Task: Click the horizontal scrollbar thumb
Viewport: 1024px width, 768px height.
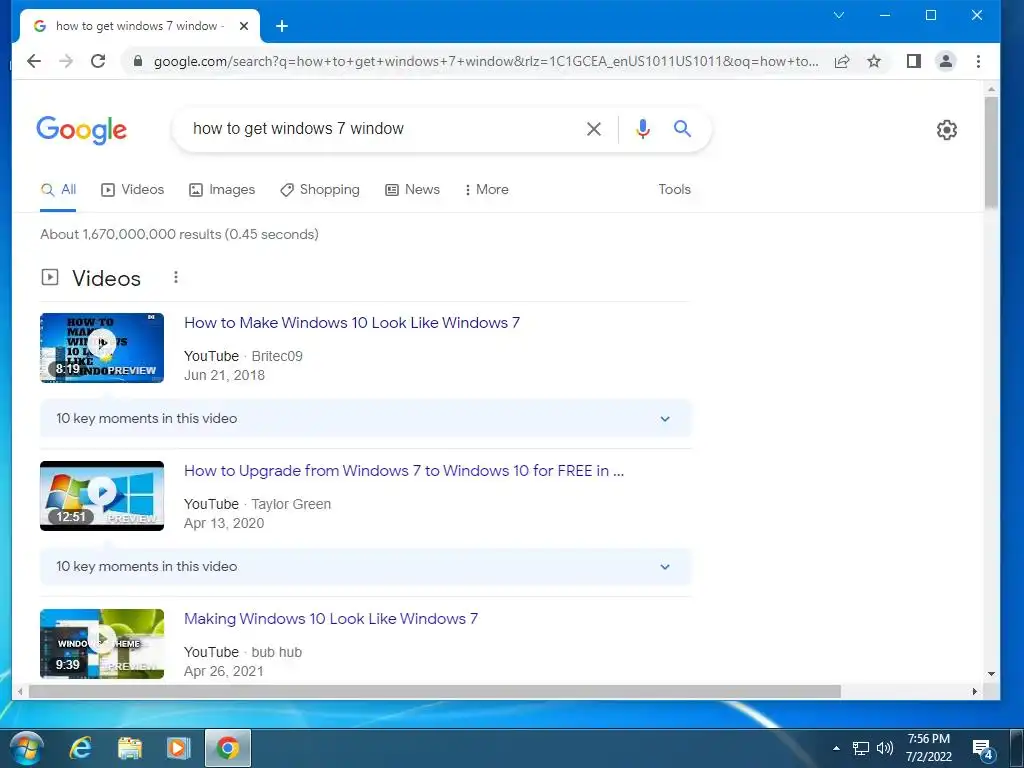Action: tap(435, 691)
